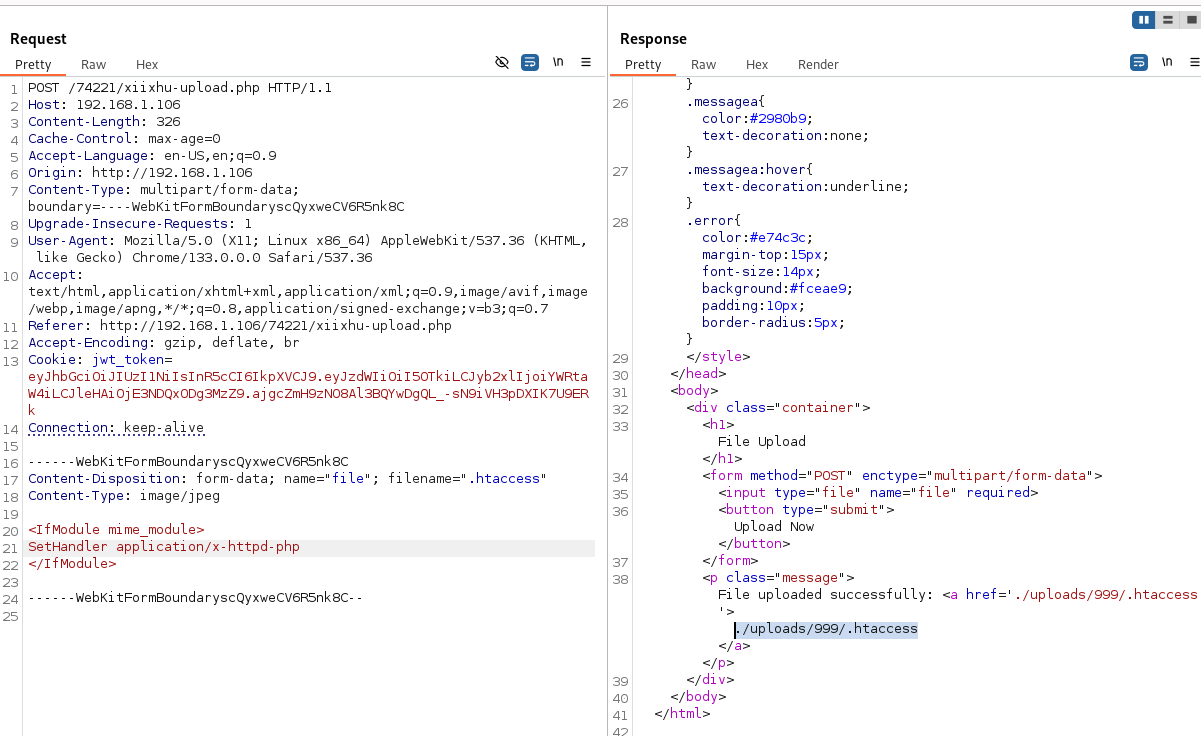This screenshot has height=736, width=1201.
Task: Select the combined tabbed layout icon
Action: click(1189, 20)
